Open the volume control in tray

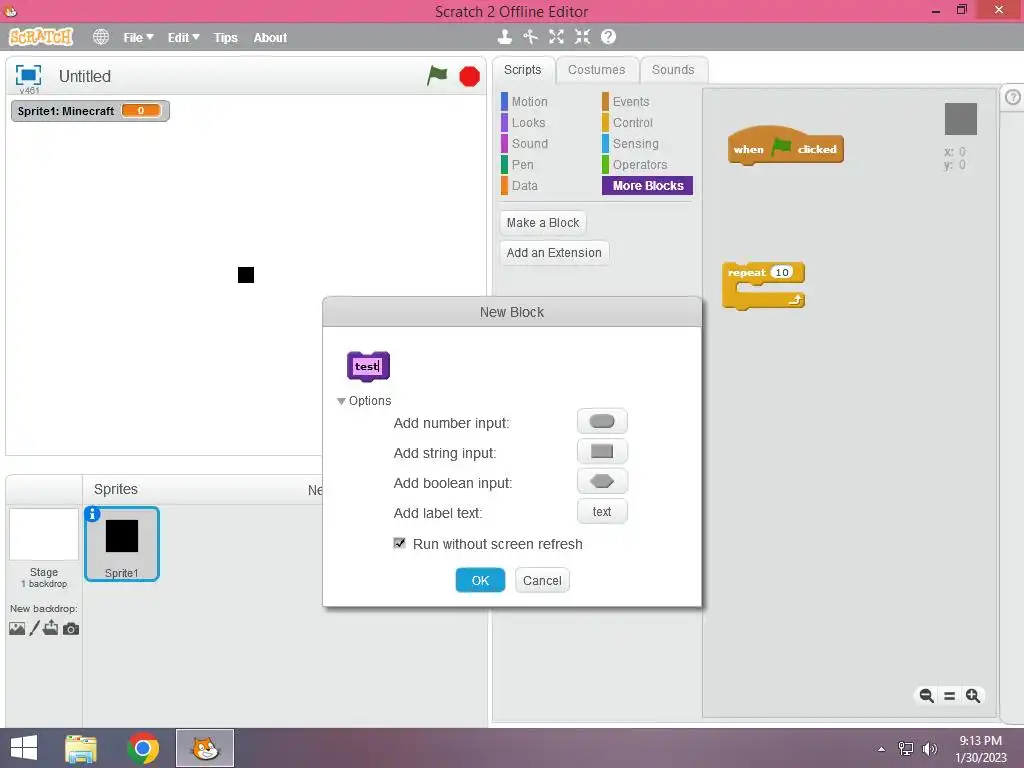929,749
